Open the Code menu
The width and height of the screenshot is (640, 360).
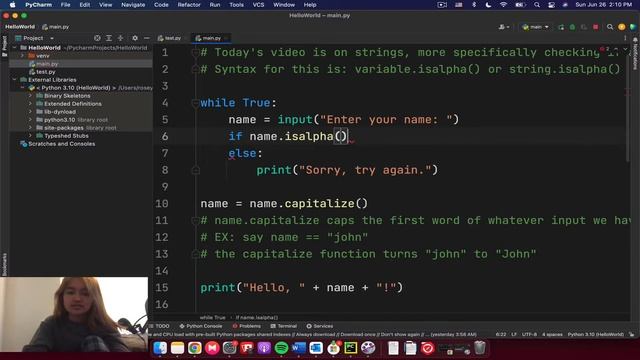(x=161, y=5)
